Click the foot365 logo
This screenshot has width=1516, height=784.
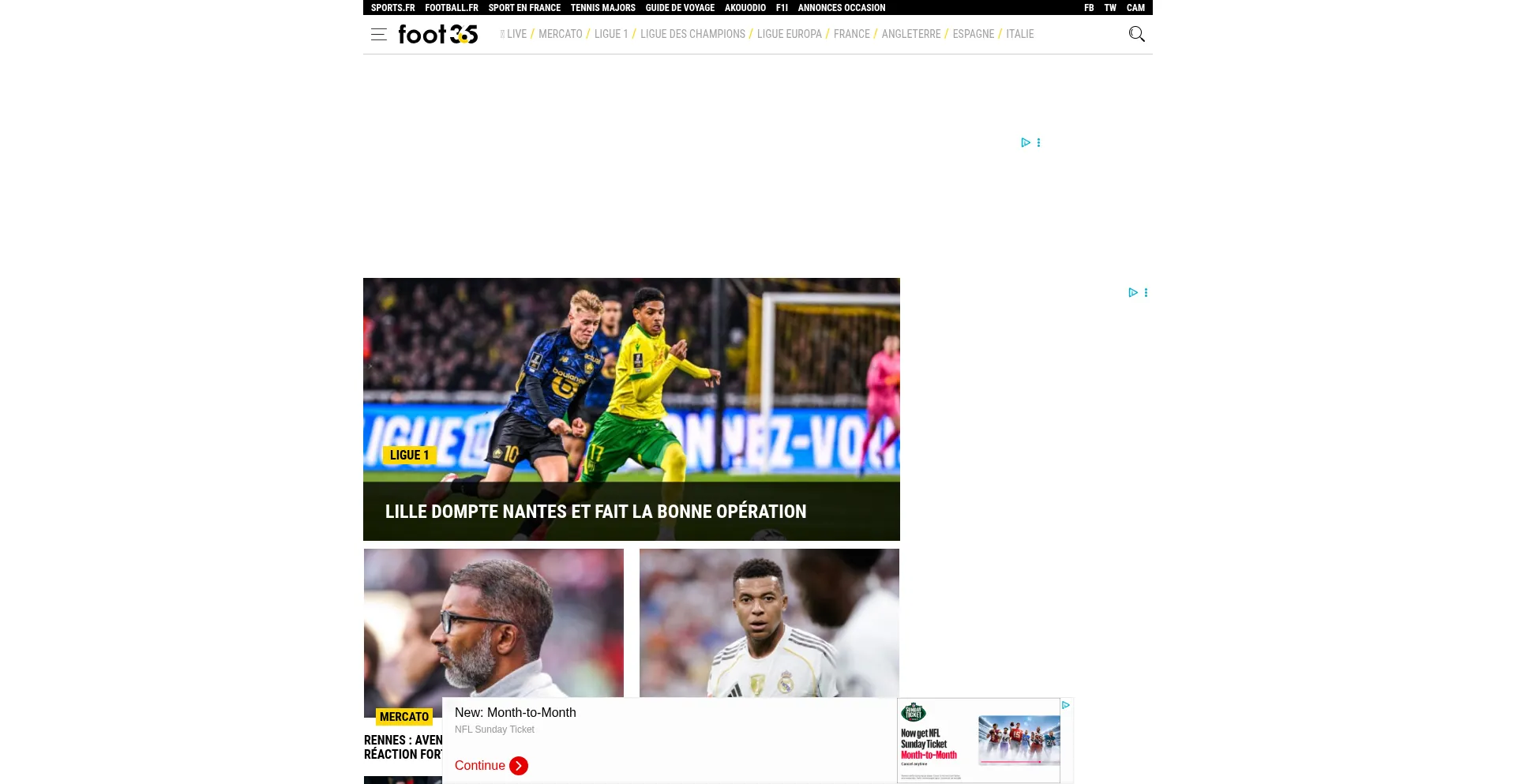click(437, 34)
